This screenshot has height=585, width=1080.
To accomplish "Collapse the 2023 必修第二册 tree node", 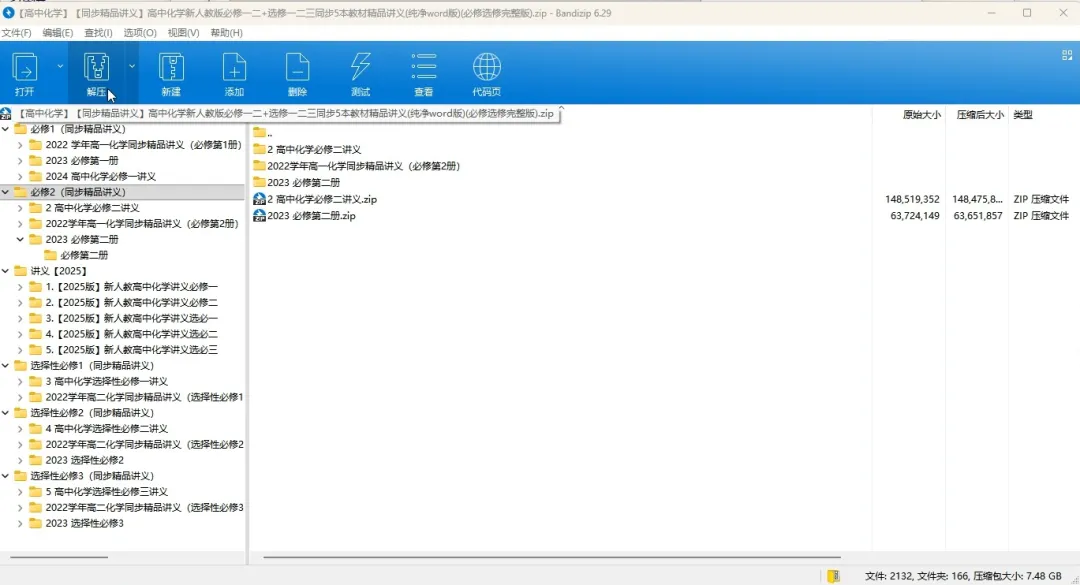I will 20,239.
